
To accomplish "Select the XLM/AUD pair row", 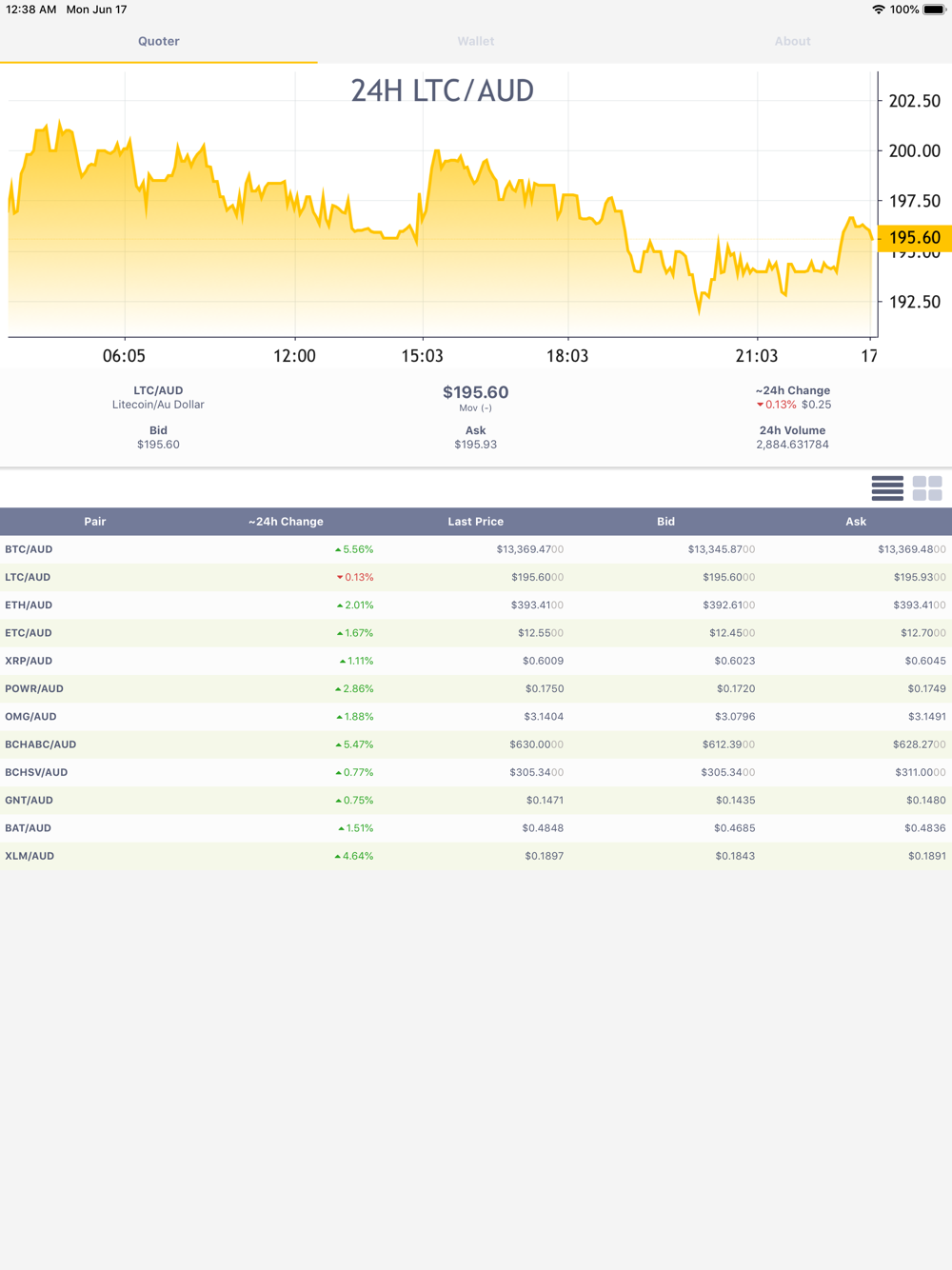I will point(30,856).
